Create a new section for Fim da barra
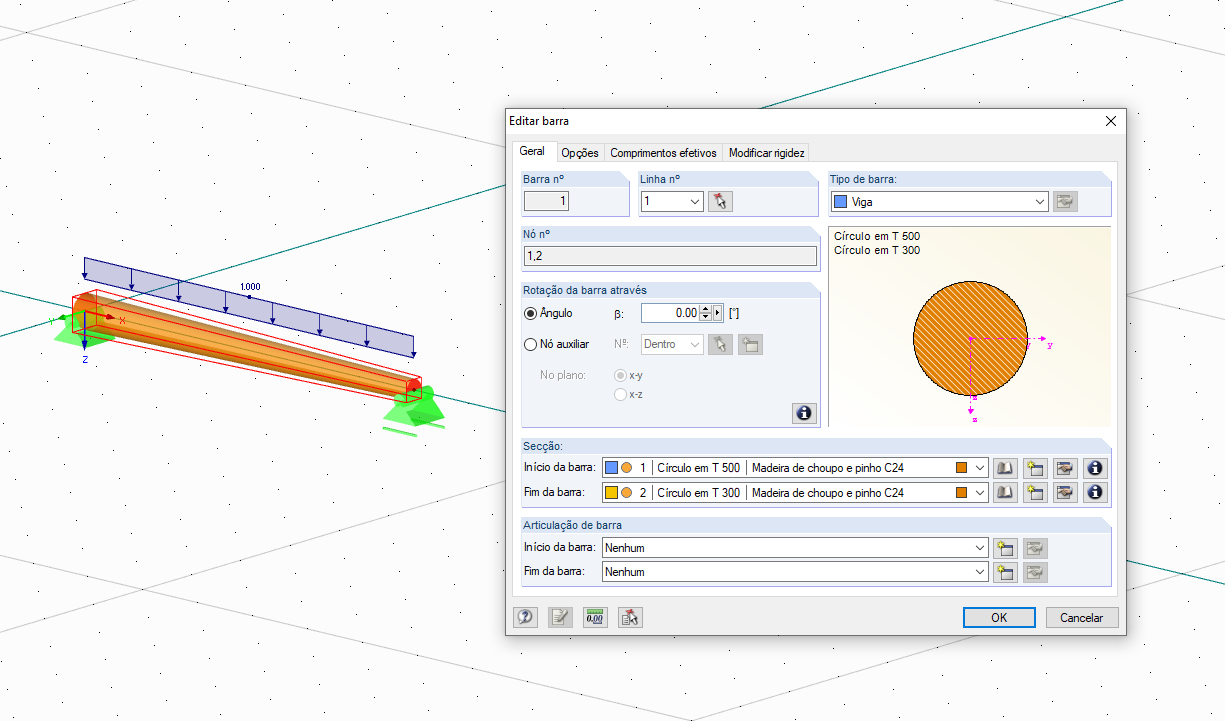This screenshot has height=721, width=1225. (1035, 492)
